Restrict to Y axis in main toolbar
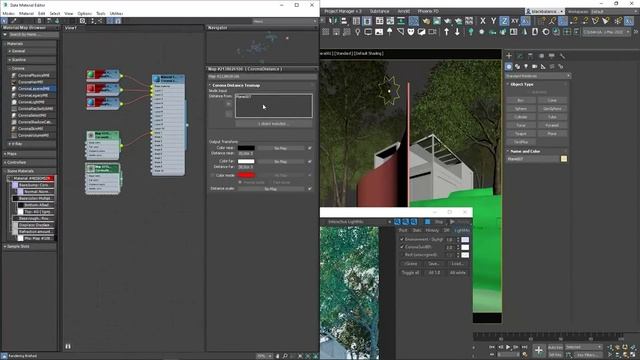The width and height of the screenshot is (640, 360). 493,20
